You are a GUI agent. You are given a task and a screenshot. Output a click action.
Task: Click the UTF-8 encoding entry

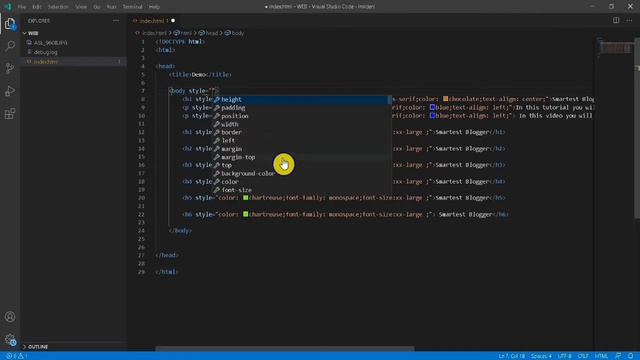(564, 356)
